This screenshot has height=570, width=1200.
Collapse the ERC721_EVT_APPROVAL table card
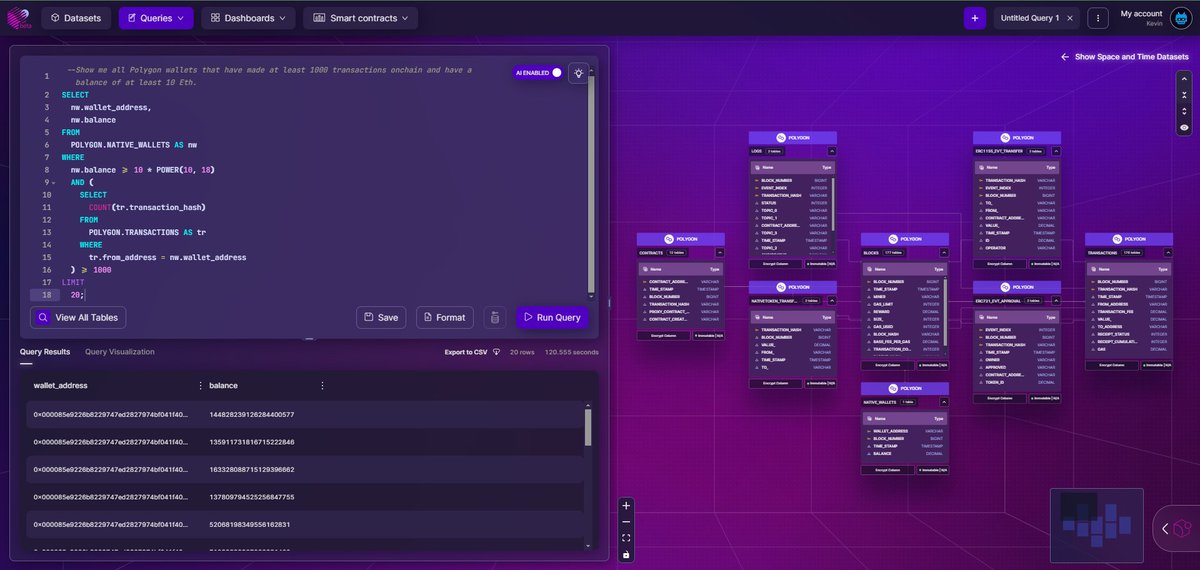(1055, 300)
